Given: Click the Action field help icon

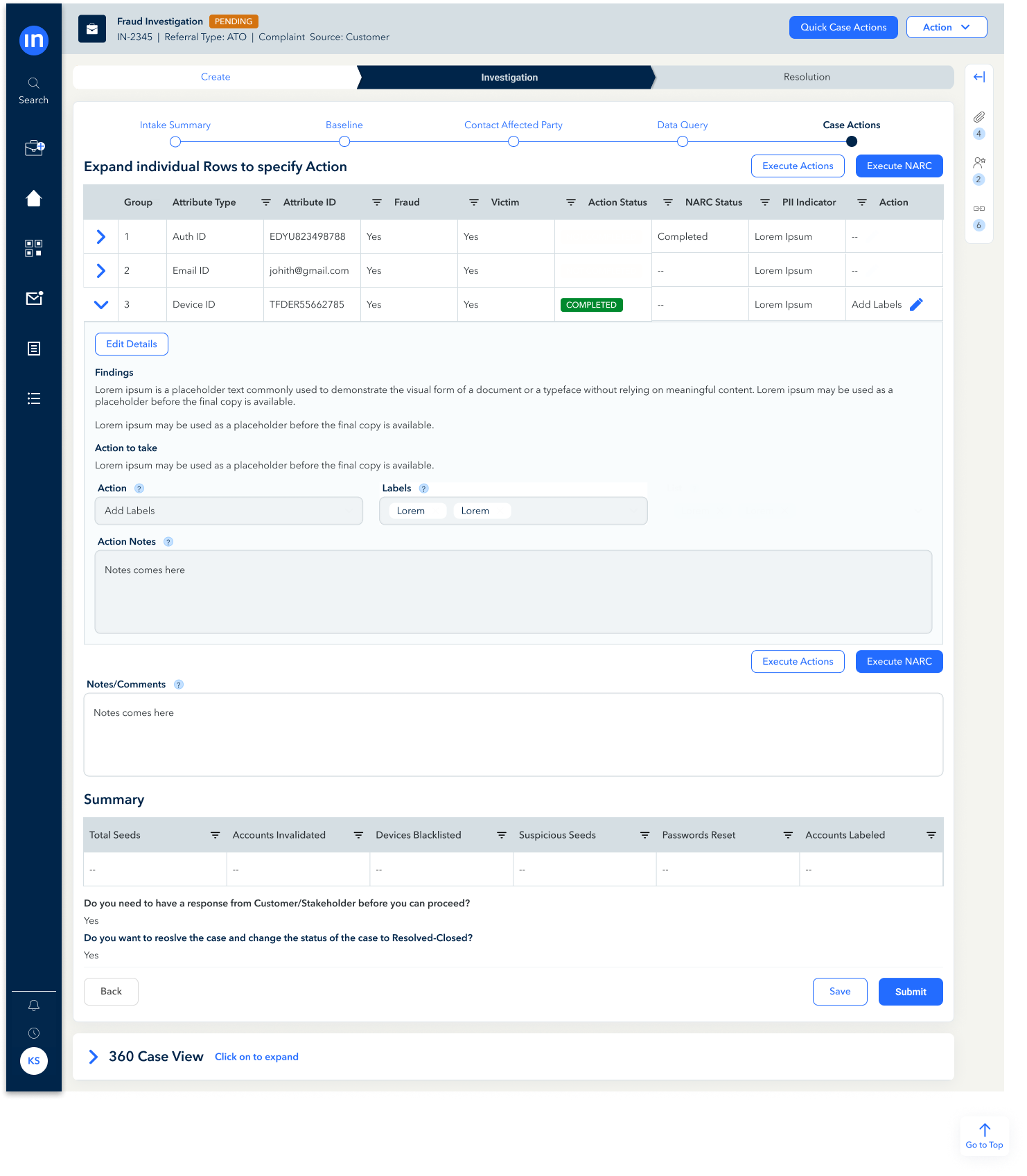Looking at the screenshot, I should click(139, 489).
